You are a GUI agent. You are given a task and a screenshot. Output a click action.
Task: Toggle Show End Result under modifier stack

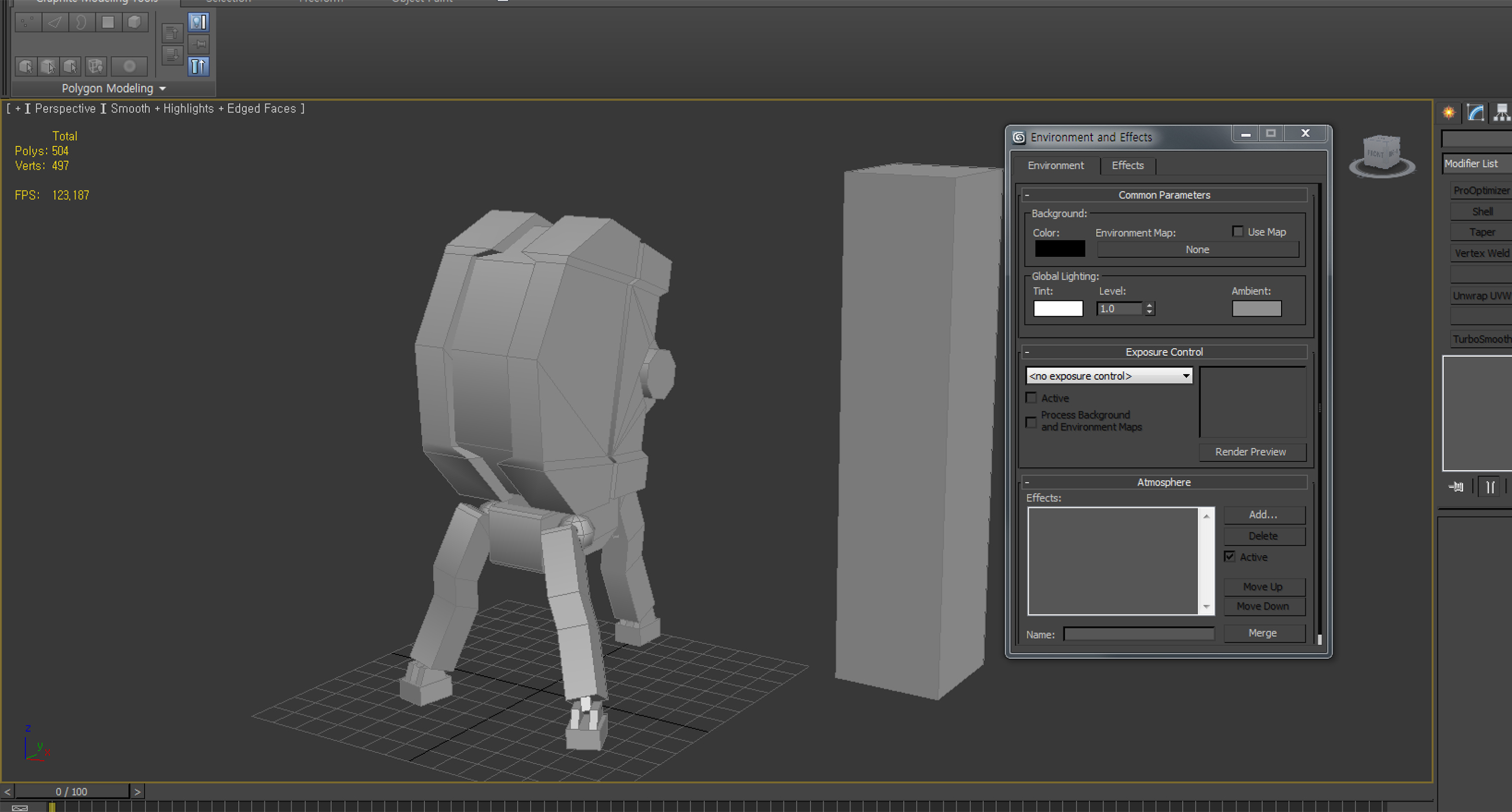tap(1490, 486)
